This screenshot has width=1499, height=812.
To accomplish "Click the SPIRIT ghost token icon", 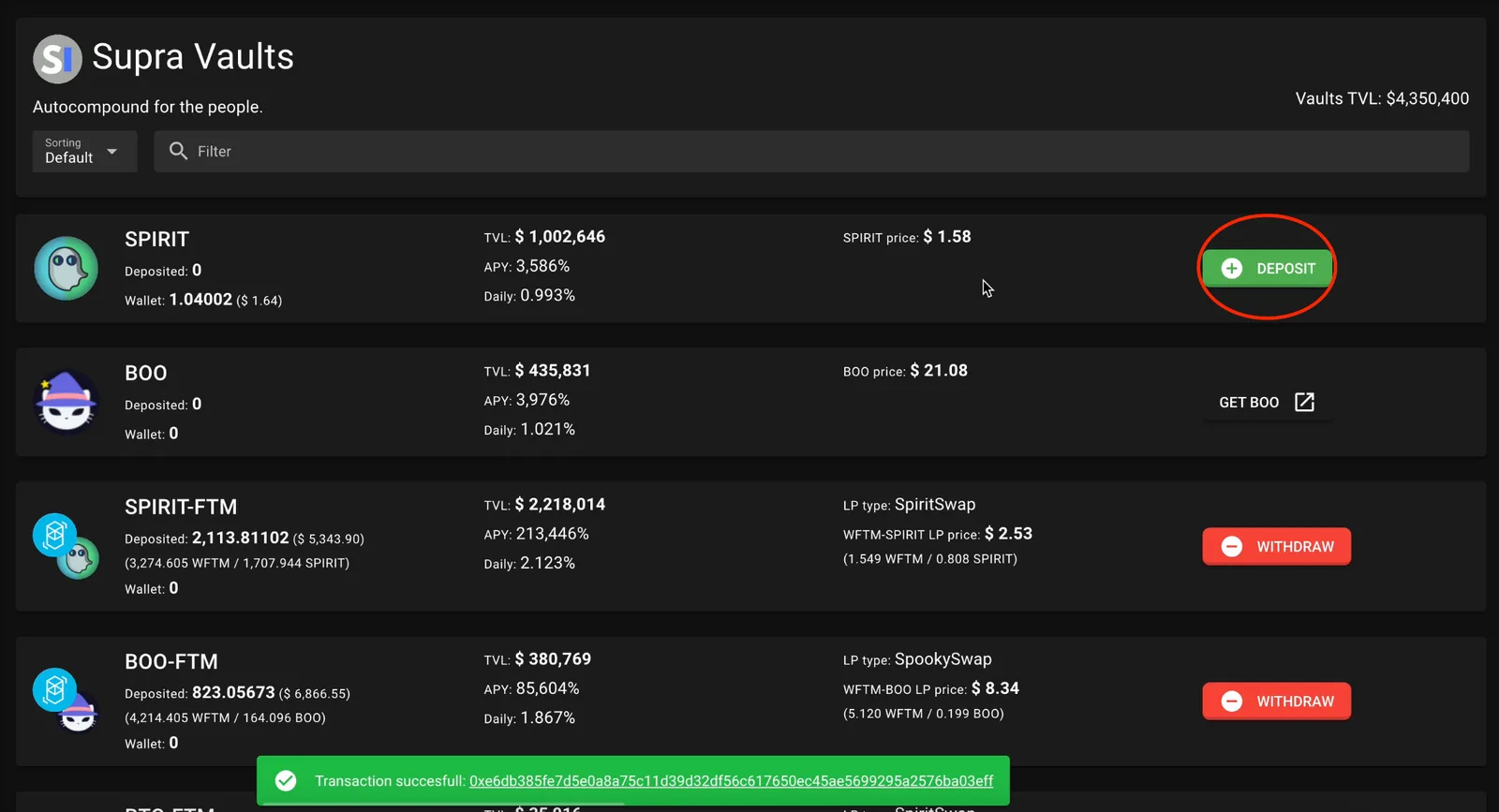I will [x=66, y=269].
